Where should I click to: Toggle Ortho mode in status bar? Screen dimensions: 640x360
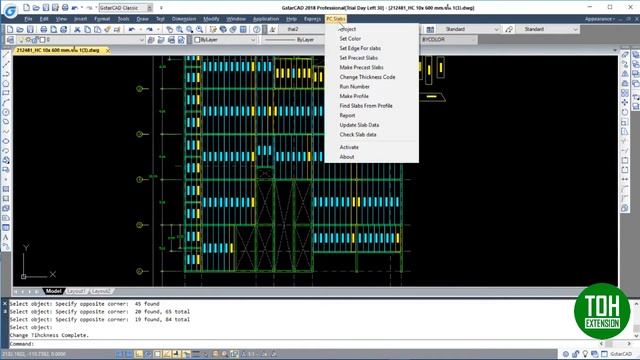tap(138, 354)
